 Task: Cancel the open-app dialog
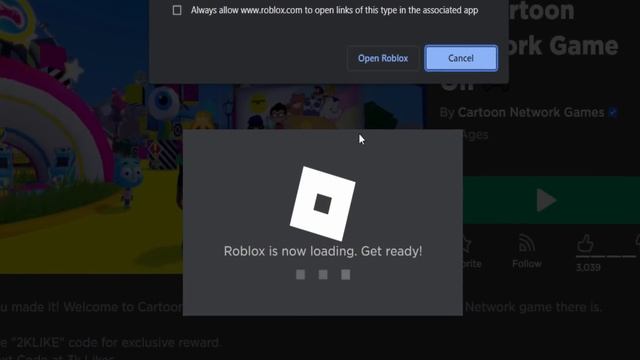[461, 58]
